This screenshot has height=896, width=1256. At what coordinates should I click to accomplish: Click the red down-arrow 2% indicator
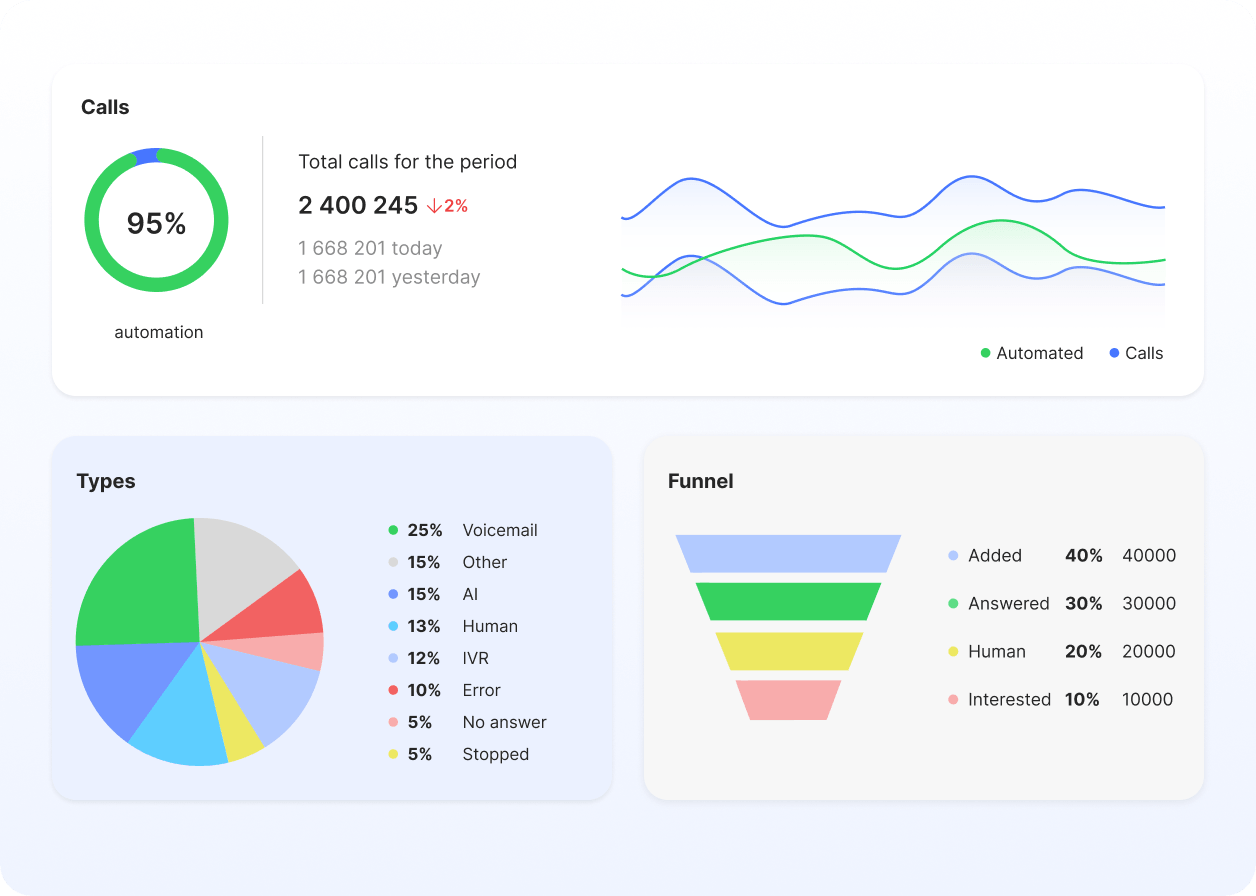coord(447,206)
